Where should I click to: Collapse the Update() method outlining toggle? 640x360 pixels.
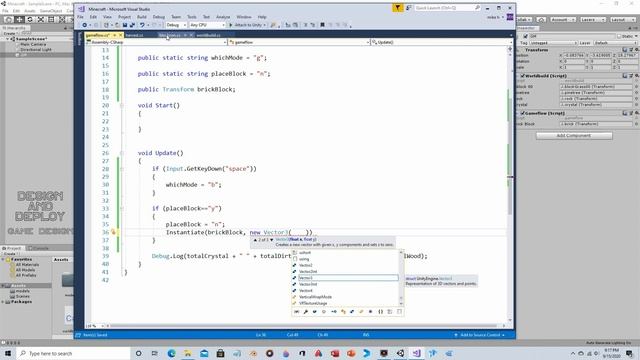122,153
